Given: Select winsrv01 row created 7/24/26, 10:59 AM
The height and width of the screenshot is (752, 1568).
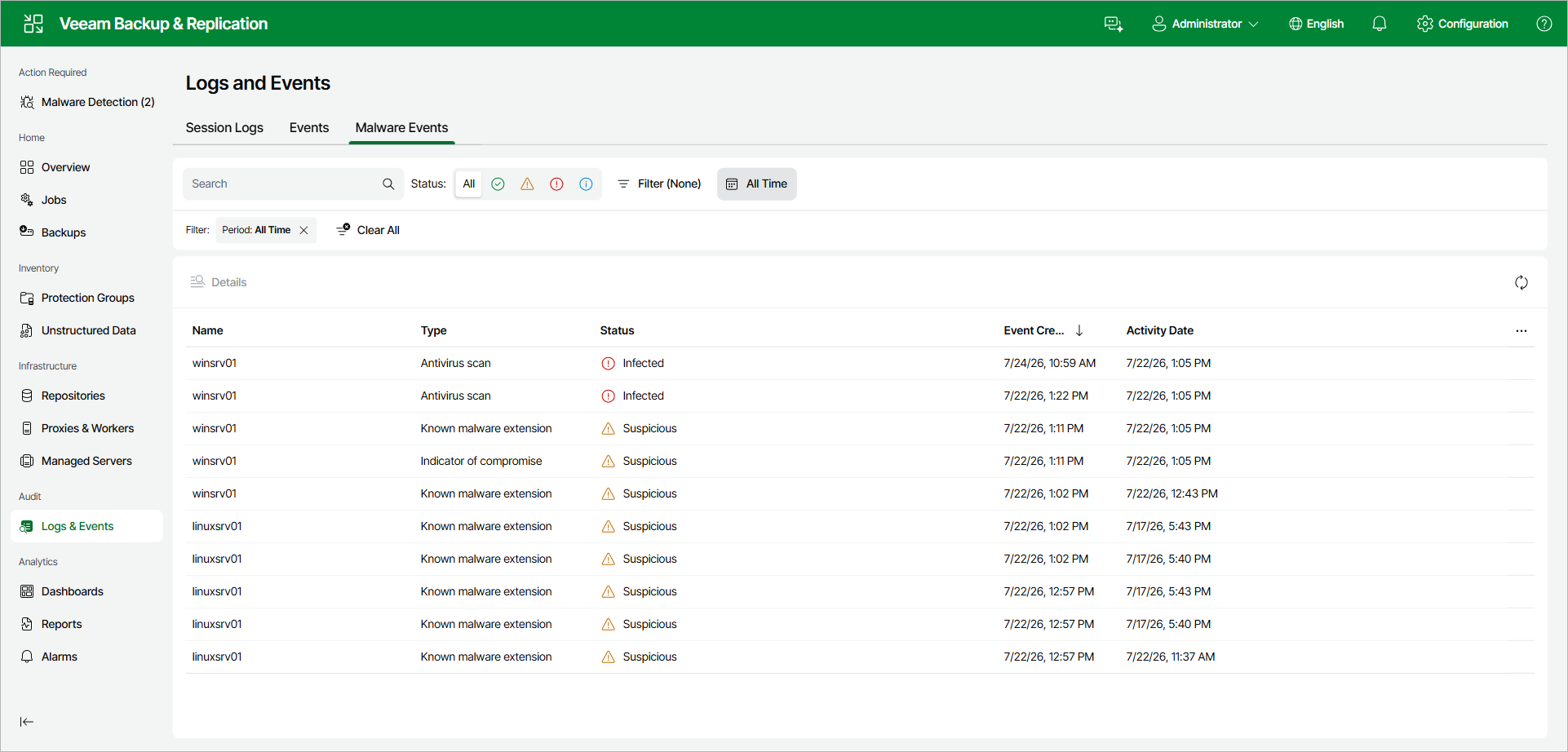Looking at the screenshot, I should coord(860,364).
